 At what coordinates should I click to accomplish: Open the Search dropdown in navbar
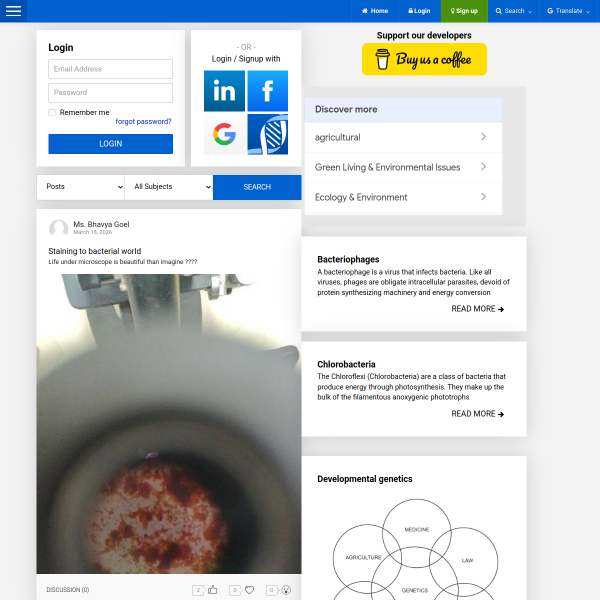pyautogui.click(x=514, y=11)
